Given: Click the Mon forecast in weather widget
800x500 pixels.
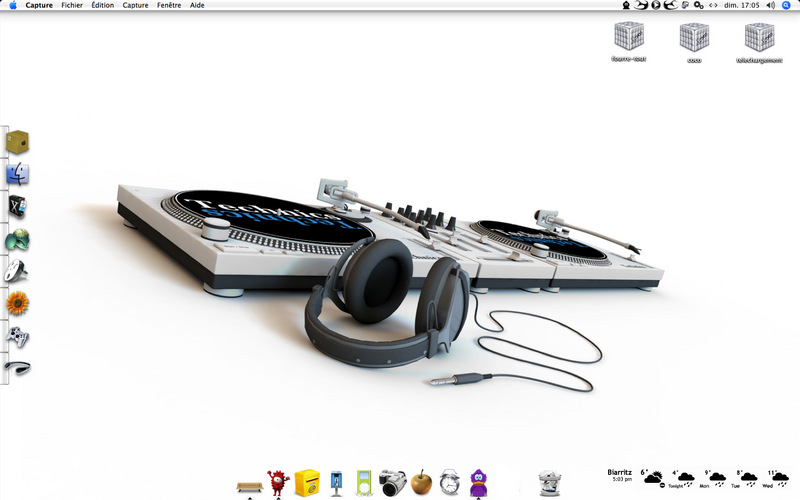Looking at the screenshot, I should (x=714, y=479).
